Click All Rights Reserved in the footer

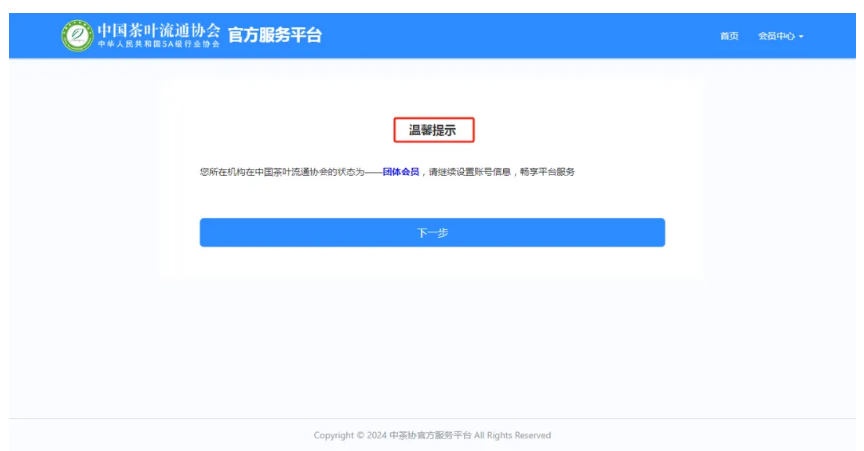[512, 435]
